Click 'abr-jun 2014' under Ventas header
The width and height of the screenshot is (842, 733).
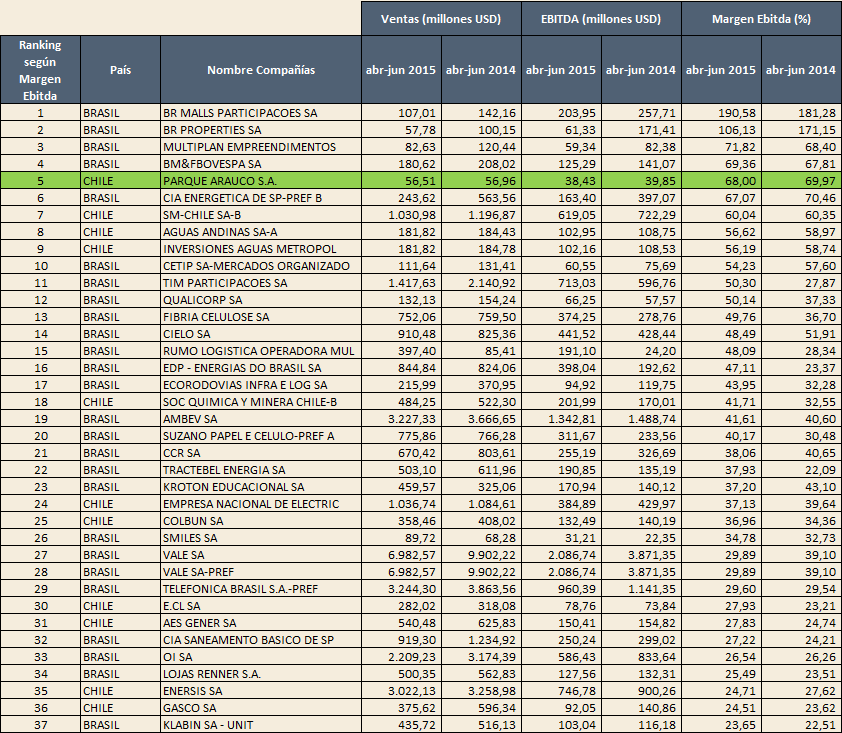(x=481, y=70)
